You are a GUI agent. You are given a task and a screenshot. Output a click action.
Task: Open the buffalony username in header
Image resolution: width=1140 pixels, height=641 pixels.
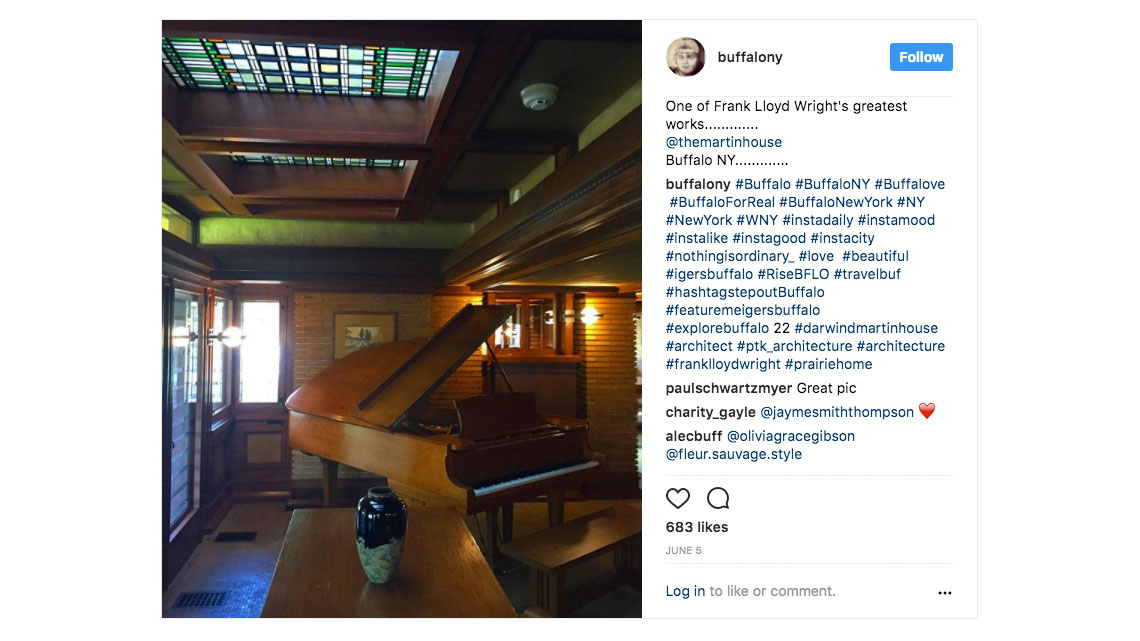coord(750,57)
